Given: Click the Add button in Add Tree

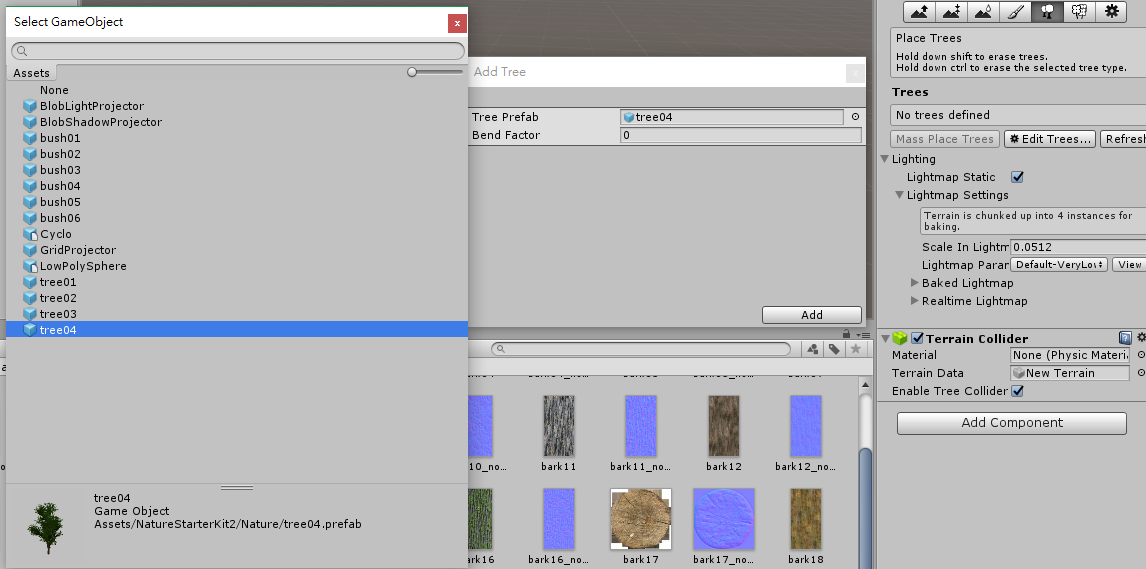Looking at the screenshot, I should pos(811,315).
